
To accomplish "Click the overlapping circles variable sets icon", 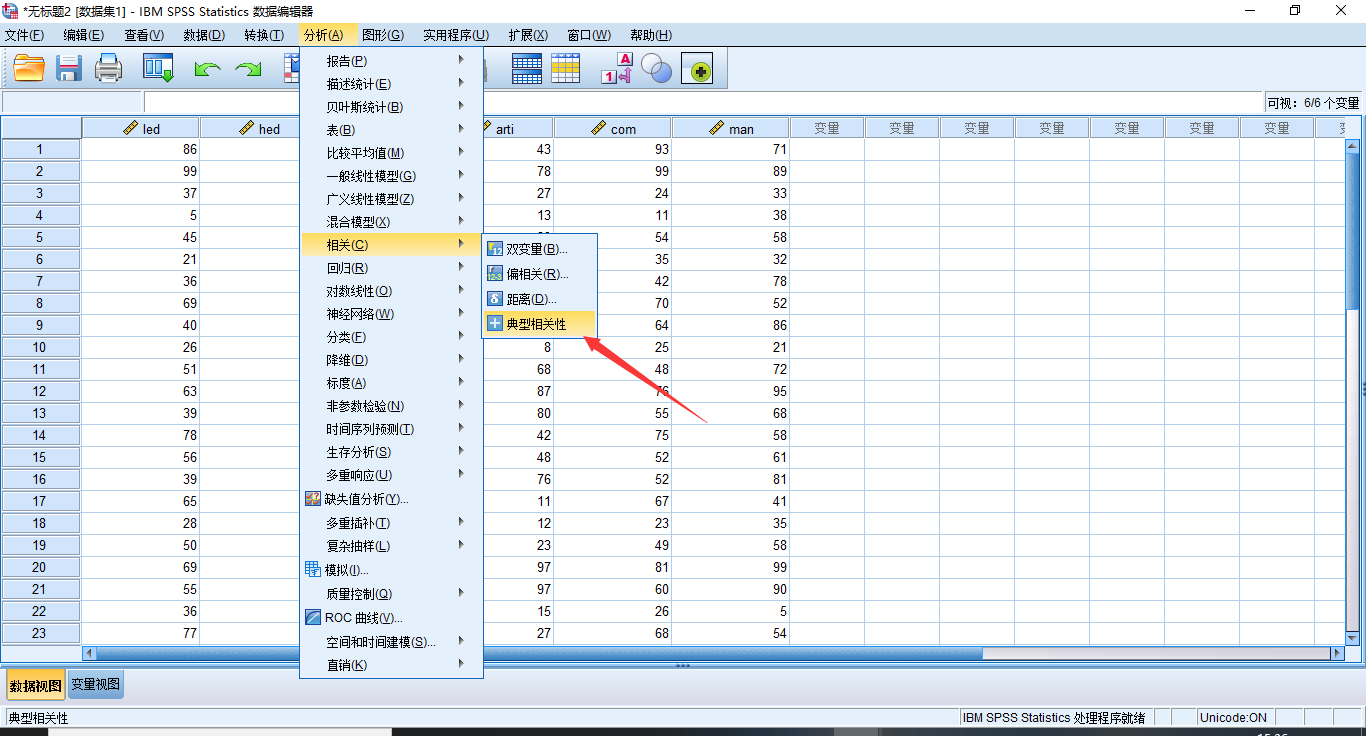I will click(657, 69).
